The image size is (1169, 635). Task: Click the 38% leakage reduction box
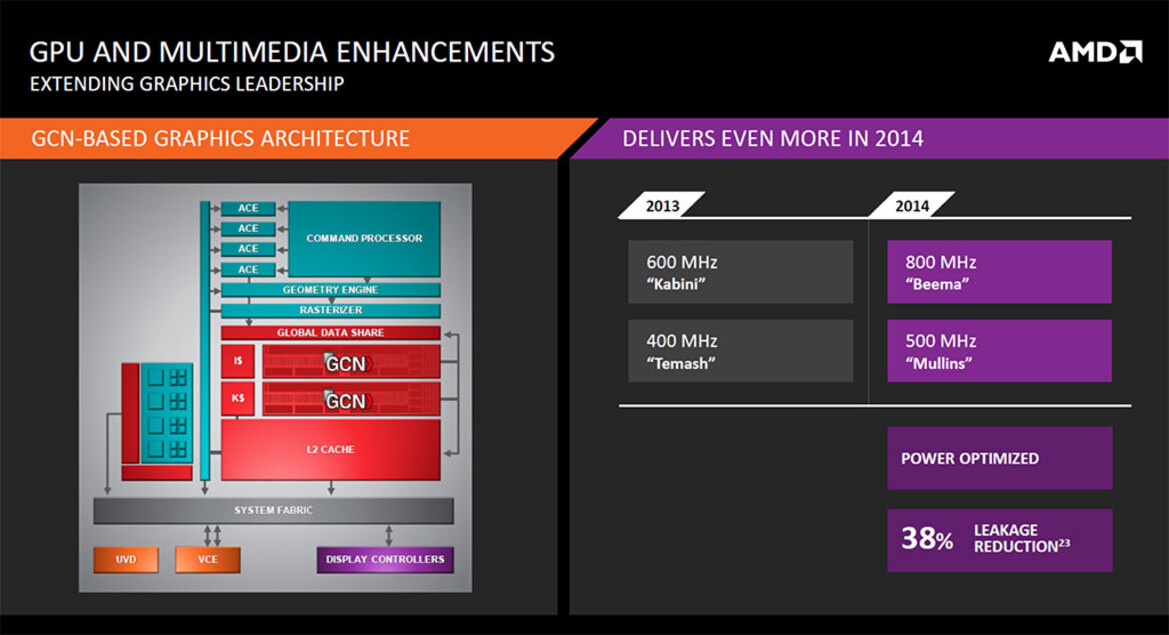tap(999, 540)
